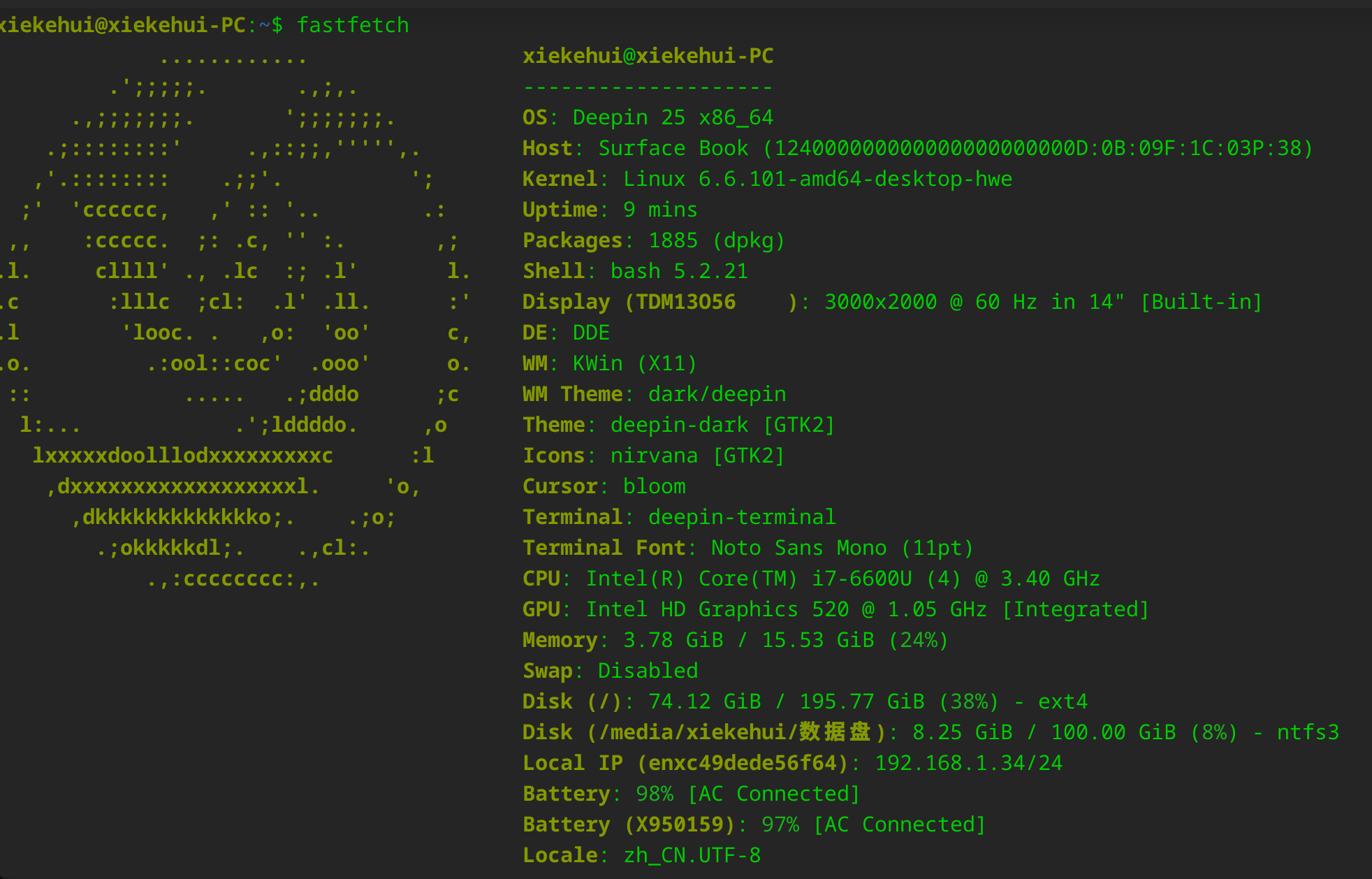Click the 'Battery: 98% [AC Connected]' line
This screenshot has width=1372, height=879.
point(692,794)
